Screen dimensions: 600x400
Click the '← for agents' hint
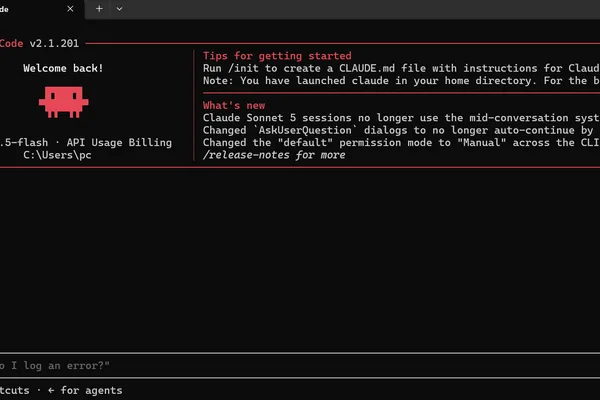[85, 390]
